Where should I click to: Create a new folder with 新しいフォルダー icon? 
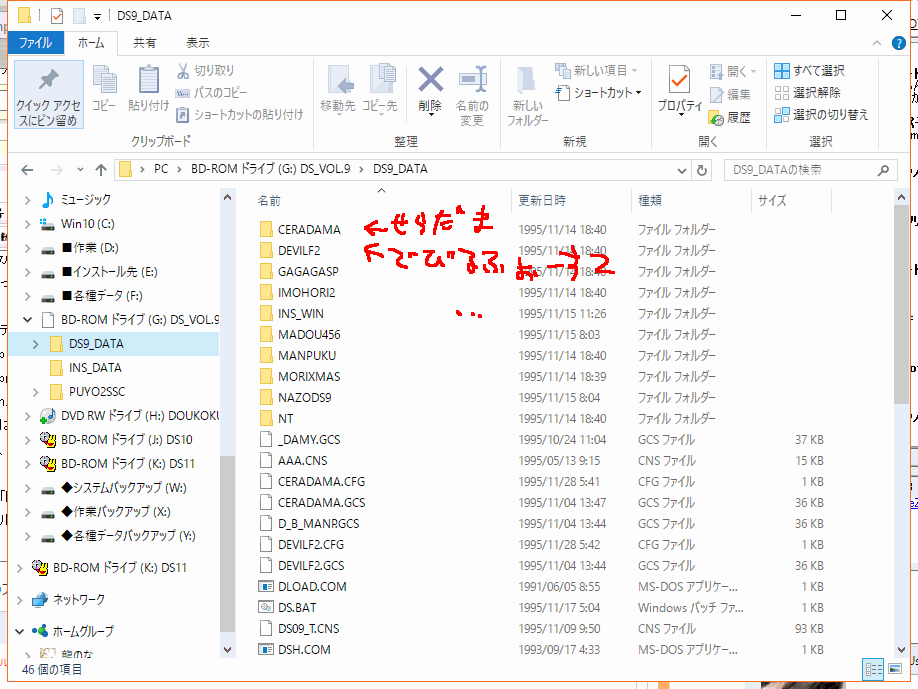527,87
